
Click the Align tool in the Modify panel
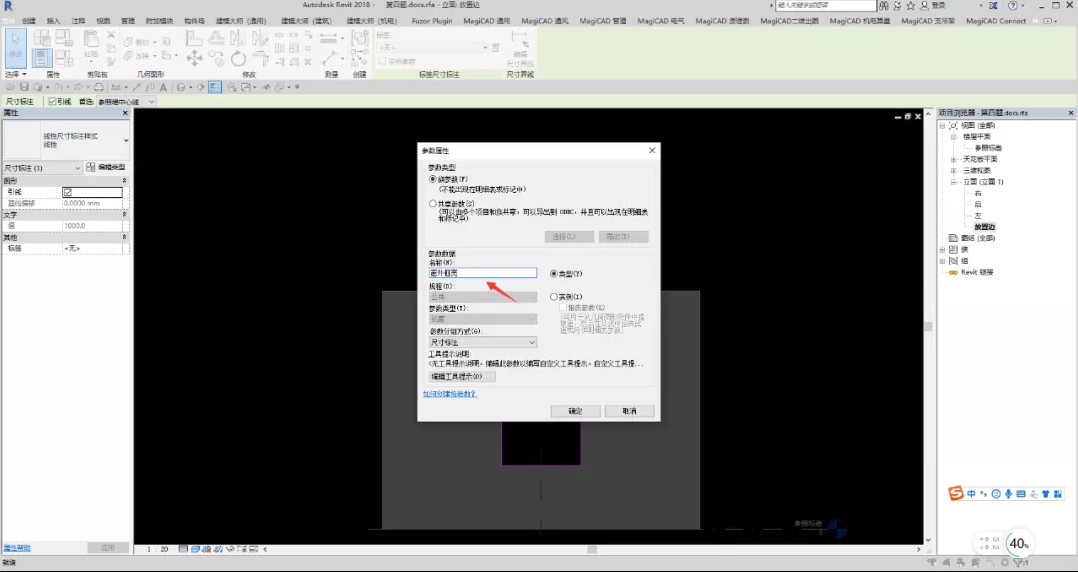pos(195,38)
